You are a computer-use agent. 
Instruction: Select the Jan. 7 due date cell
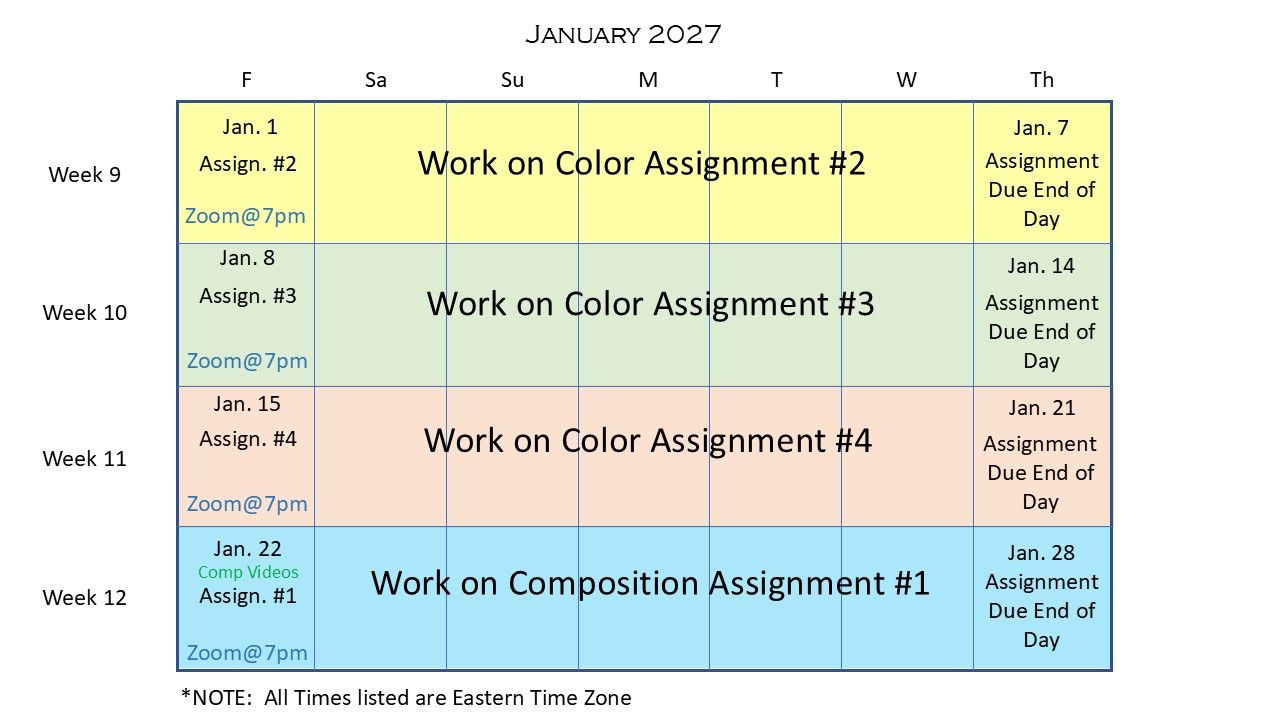1042,172
